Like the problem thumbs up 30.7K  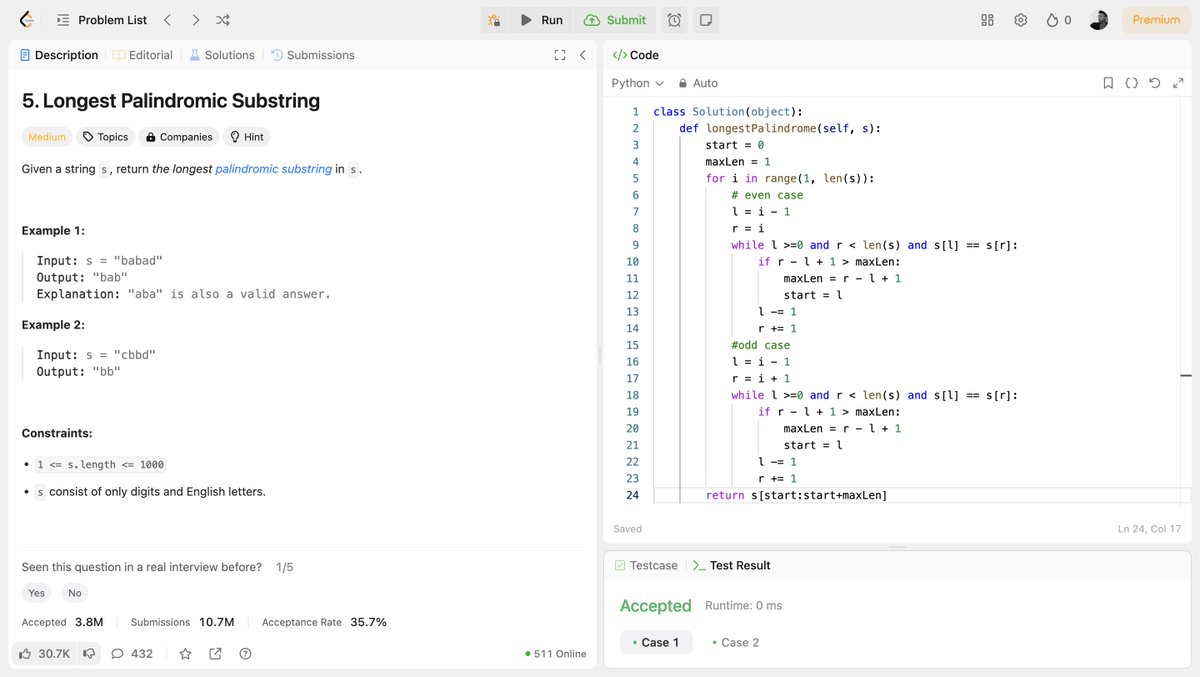44,654
